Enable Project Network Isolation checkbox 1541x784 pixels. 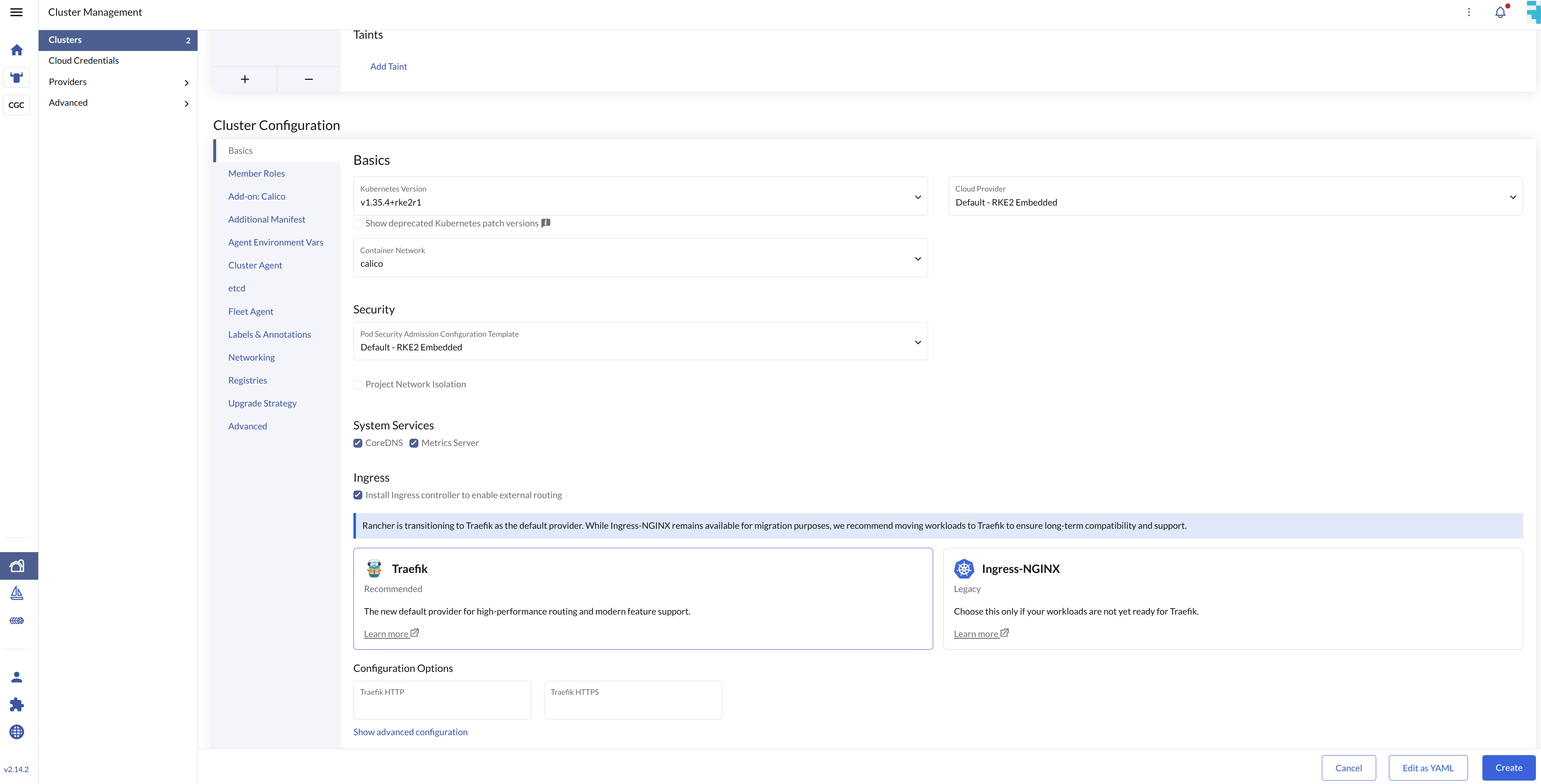tap(358, 384)
